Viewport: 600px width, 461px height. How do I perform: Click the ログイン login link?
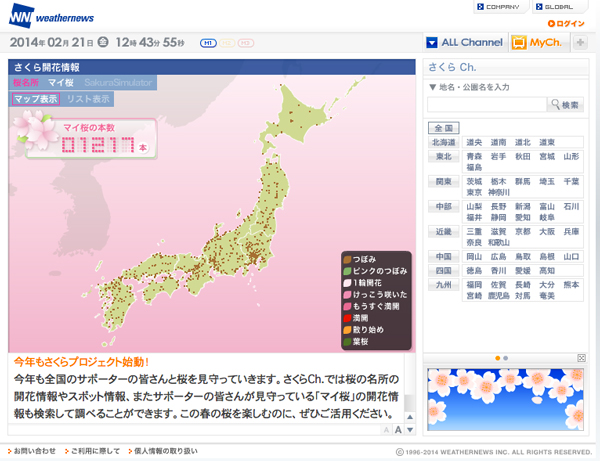[569, 23]
